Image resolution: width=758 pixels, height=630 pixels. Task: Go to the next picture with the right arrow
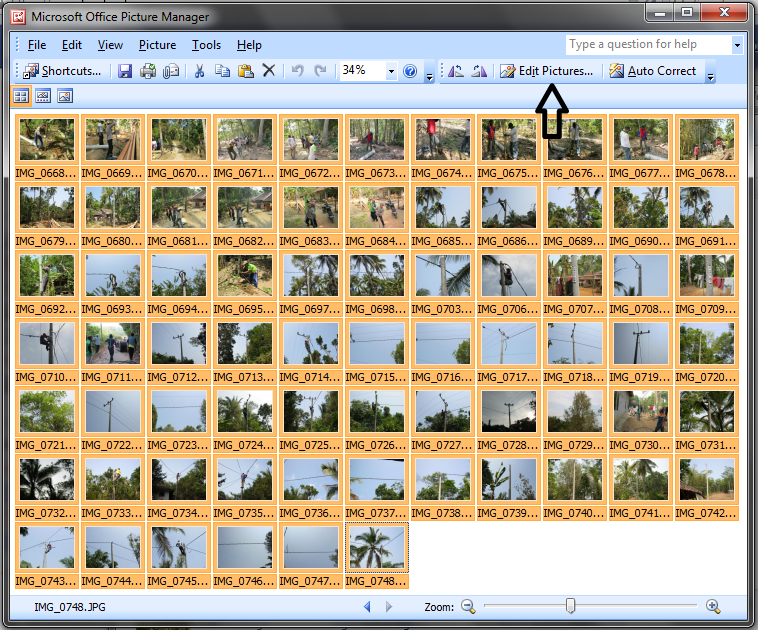389,606
